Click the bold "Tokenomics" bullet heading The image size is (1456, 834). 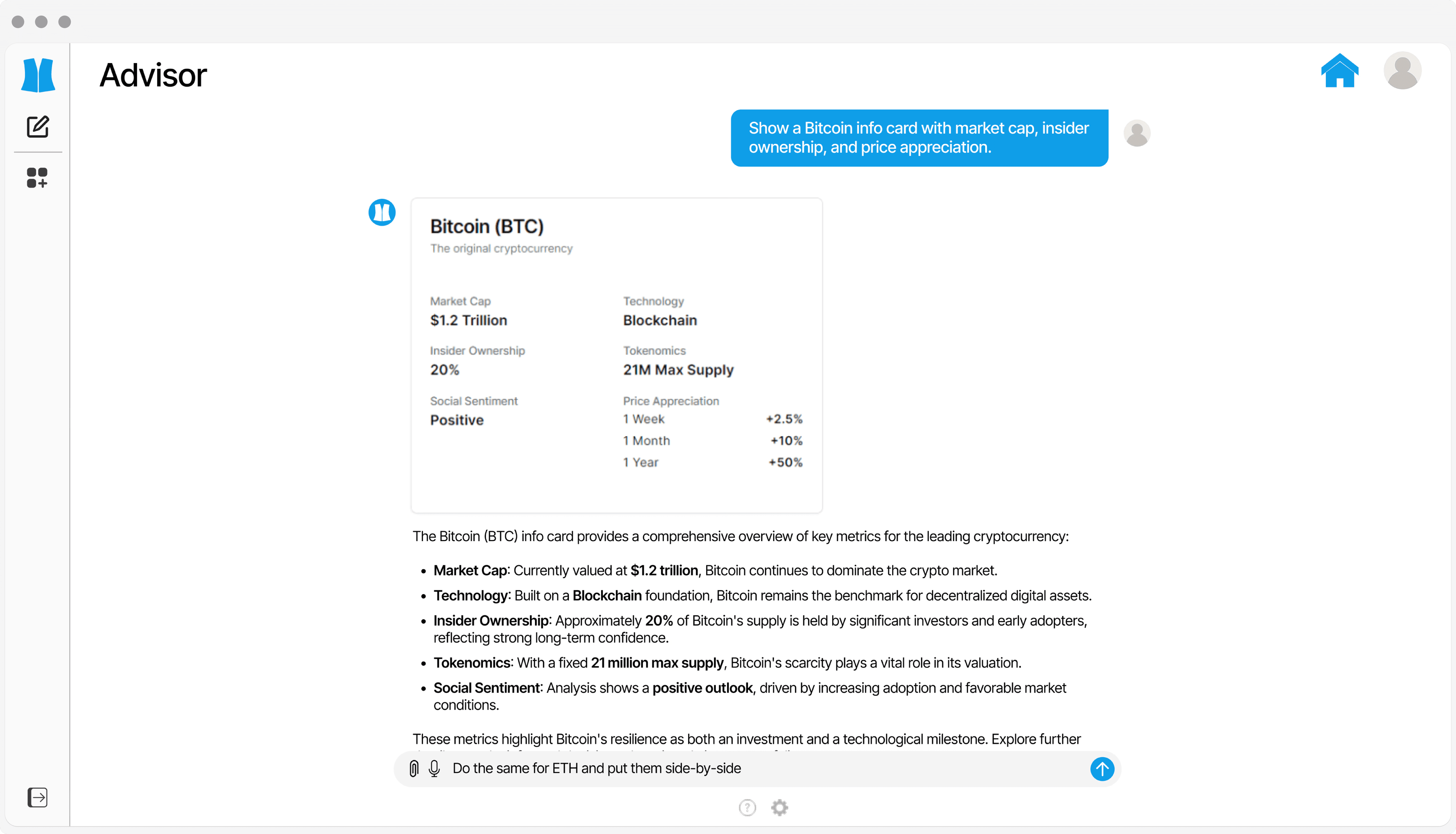472,663
